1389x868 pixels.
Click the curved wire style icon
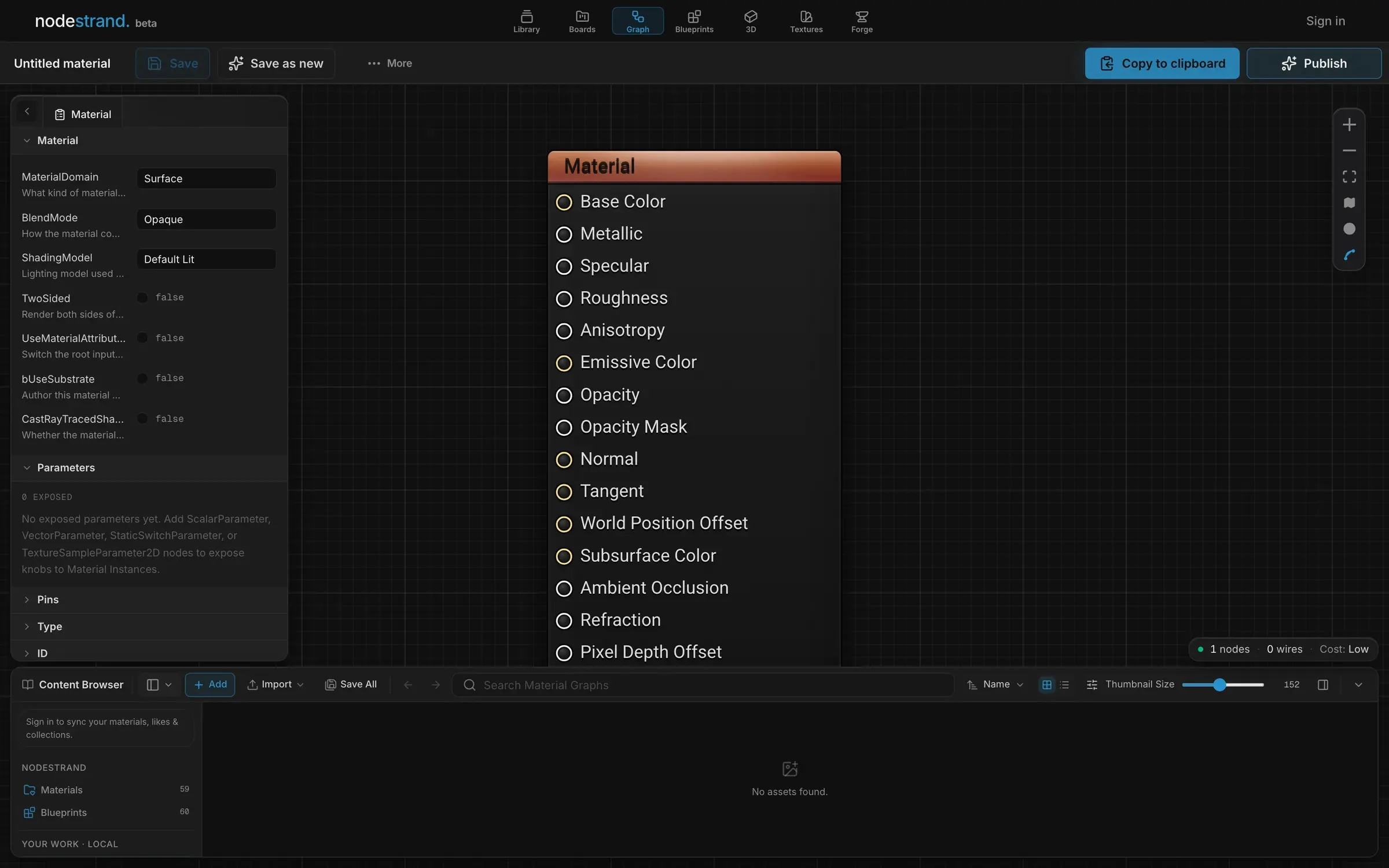pyautogui.click(x=1349, y=255)
